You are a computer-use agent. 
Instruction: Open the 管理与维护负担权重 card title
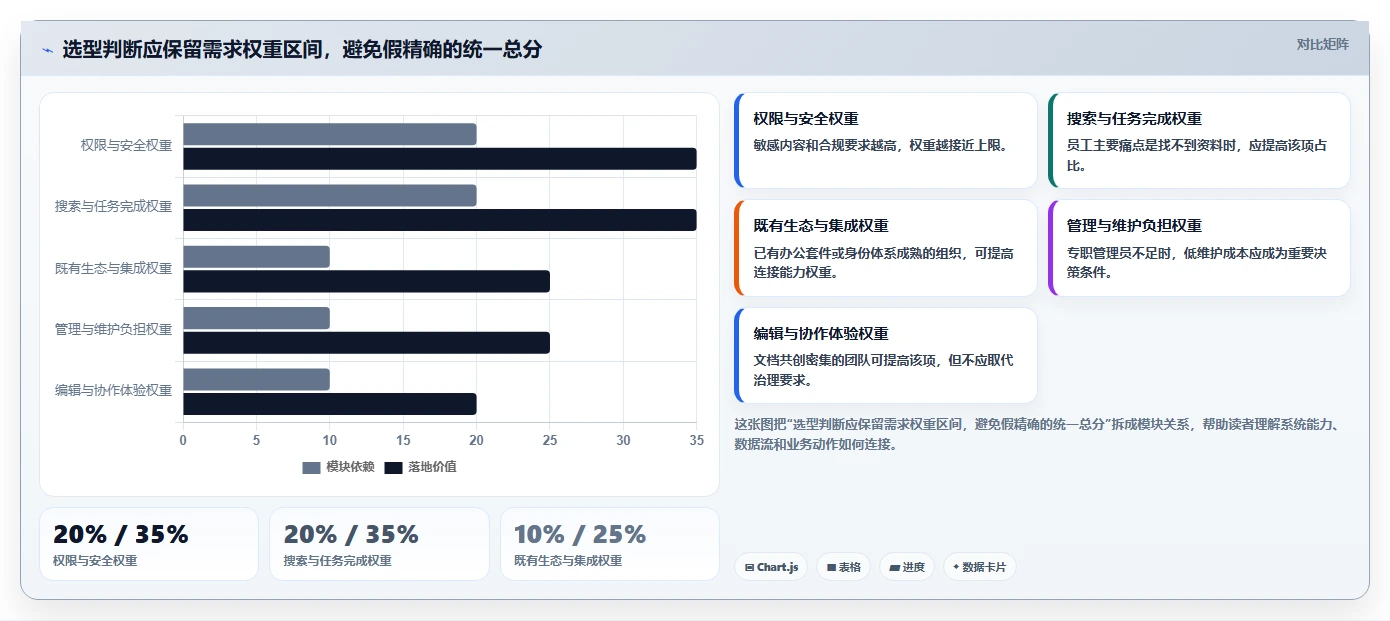click(1134, 226)
